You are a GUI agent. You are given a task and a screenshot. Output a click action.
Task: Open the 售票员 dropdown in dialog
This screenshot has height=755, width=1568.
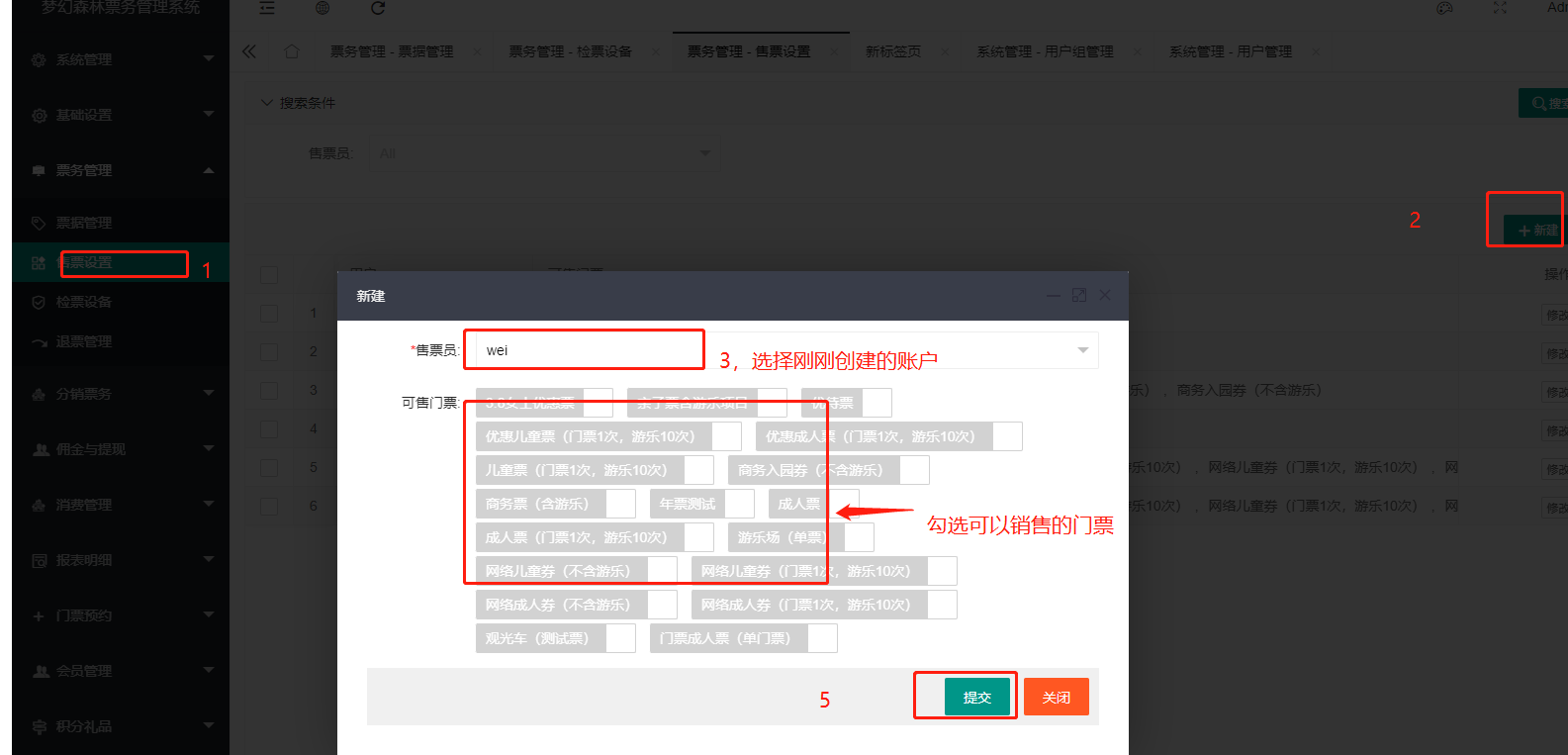[1082, 350]
